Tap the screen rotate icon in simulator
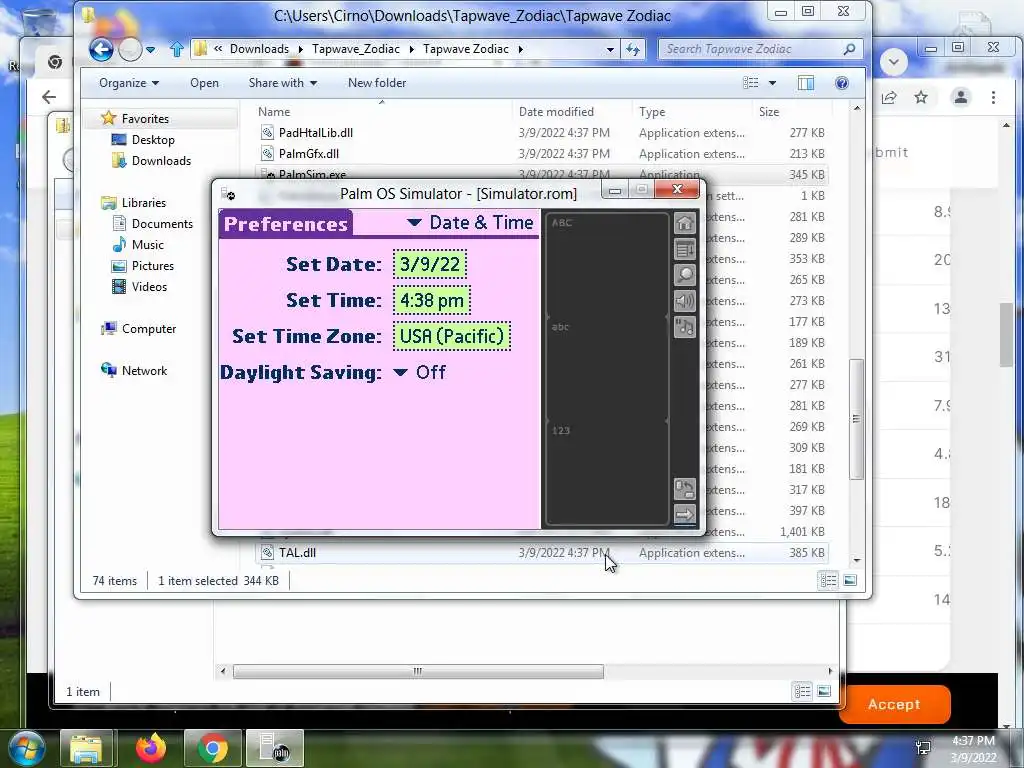The width and height of the screenshot is (1024, 768). pyautogui.click(x=684, y=488)
